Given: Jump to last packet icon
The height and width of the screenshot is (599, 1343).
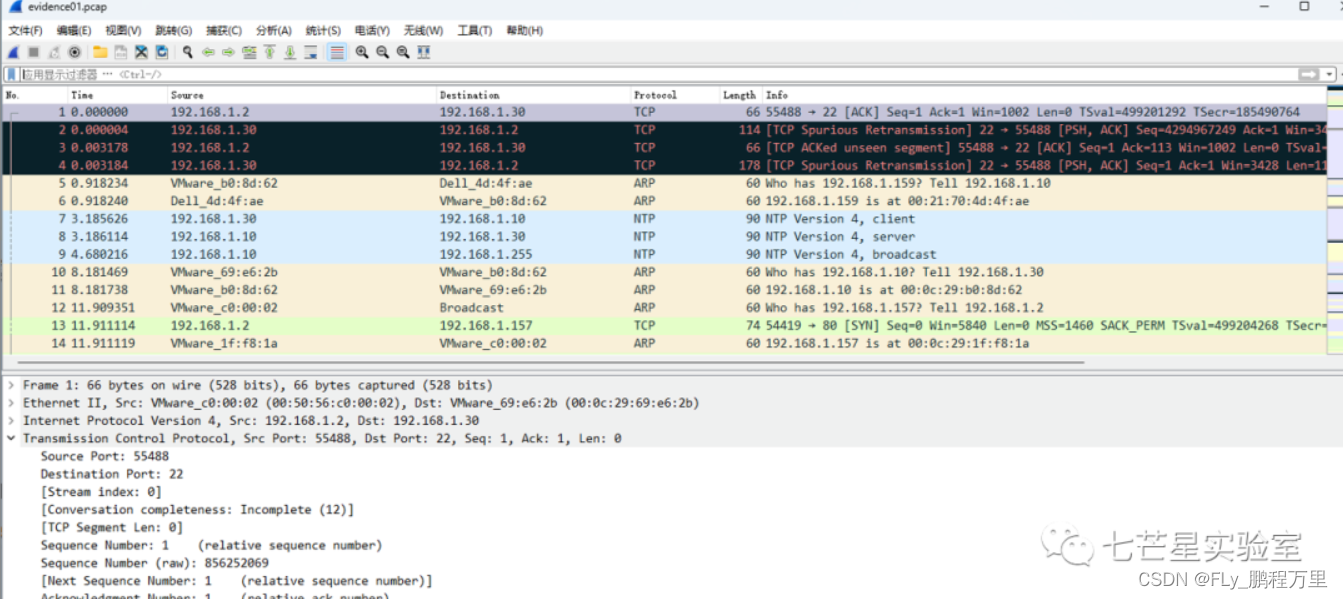Looking at the screenshot, I should [x=290, y=52].
